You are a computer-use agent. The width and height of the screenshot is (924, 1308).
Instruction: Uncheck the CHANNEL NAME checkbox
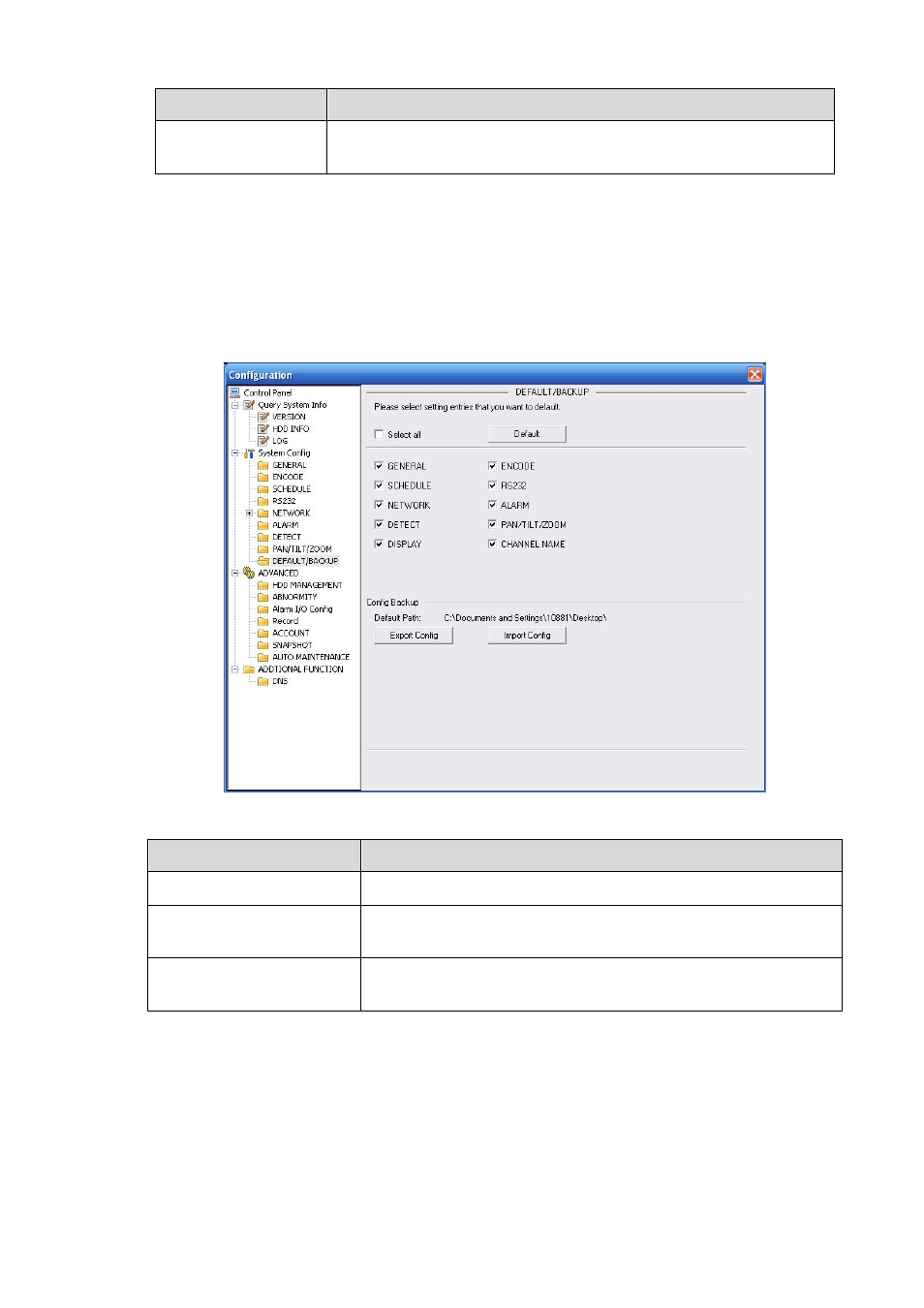pyautogui.click(x=492, y=544)
